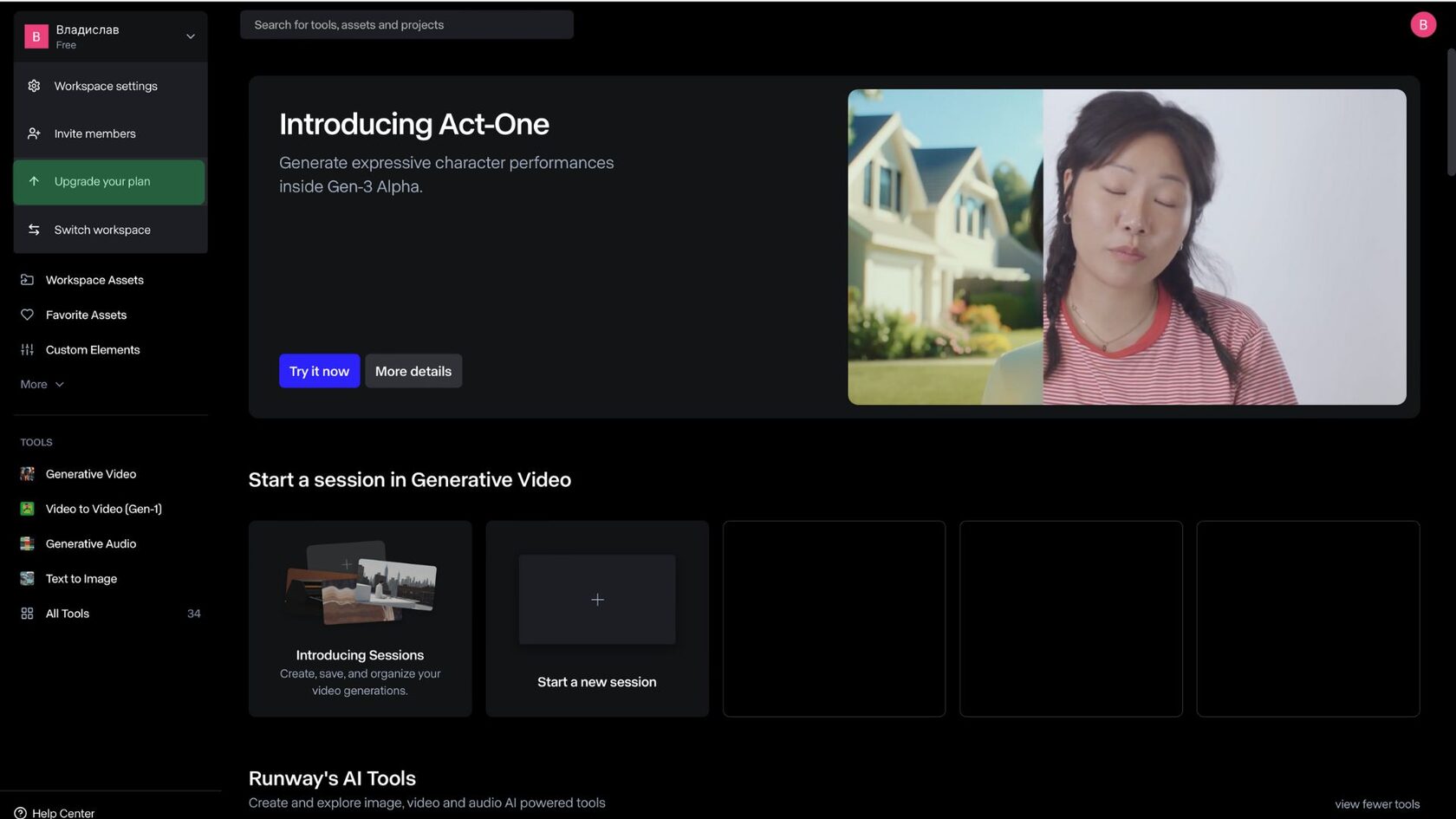Click the Custom Elements sliders icon
The width and height of the screenshot is (1456, 819).
pyautogui.click(x=27, y=349)
